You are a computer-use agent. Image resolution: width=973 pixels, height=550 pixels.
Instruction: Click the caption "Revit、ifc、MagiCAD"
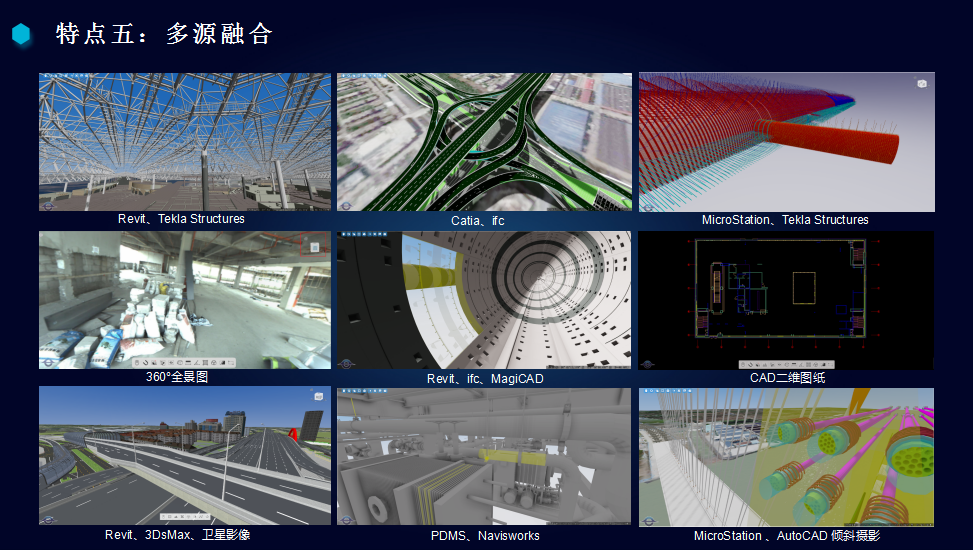[x=485, y=379]
